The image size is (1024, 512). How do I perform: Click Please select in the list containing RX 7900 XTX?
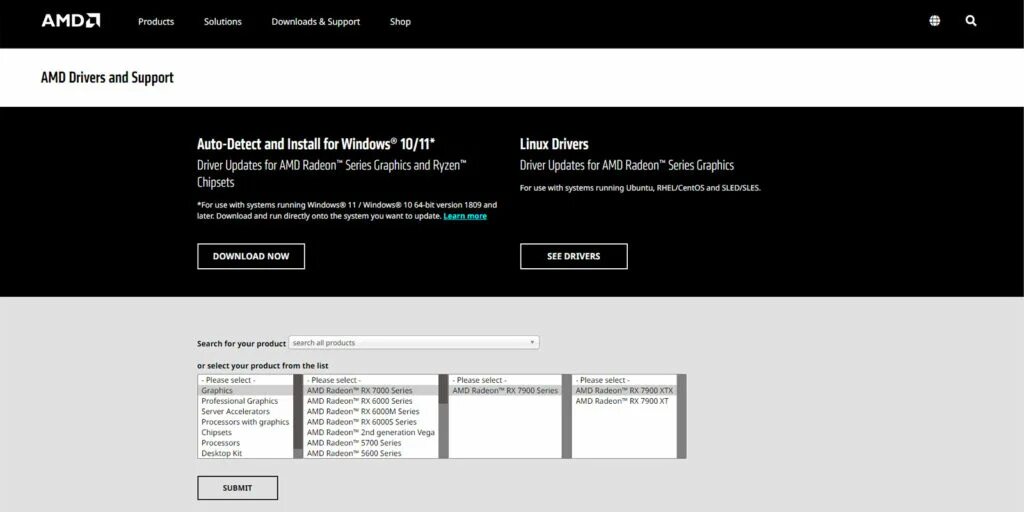[624, 380]
